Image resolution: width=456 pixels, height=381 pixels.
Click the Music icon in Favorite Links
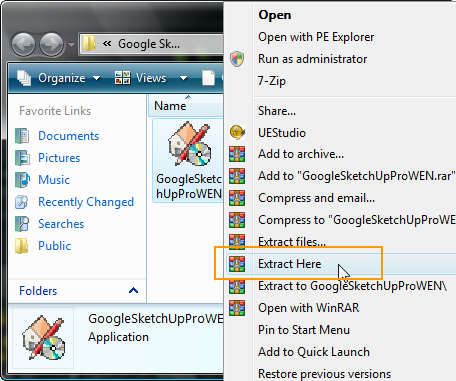(22, 180)
